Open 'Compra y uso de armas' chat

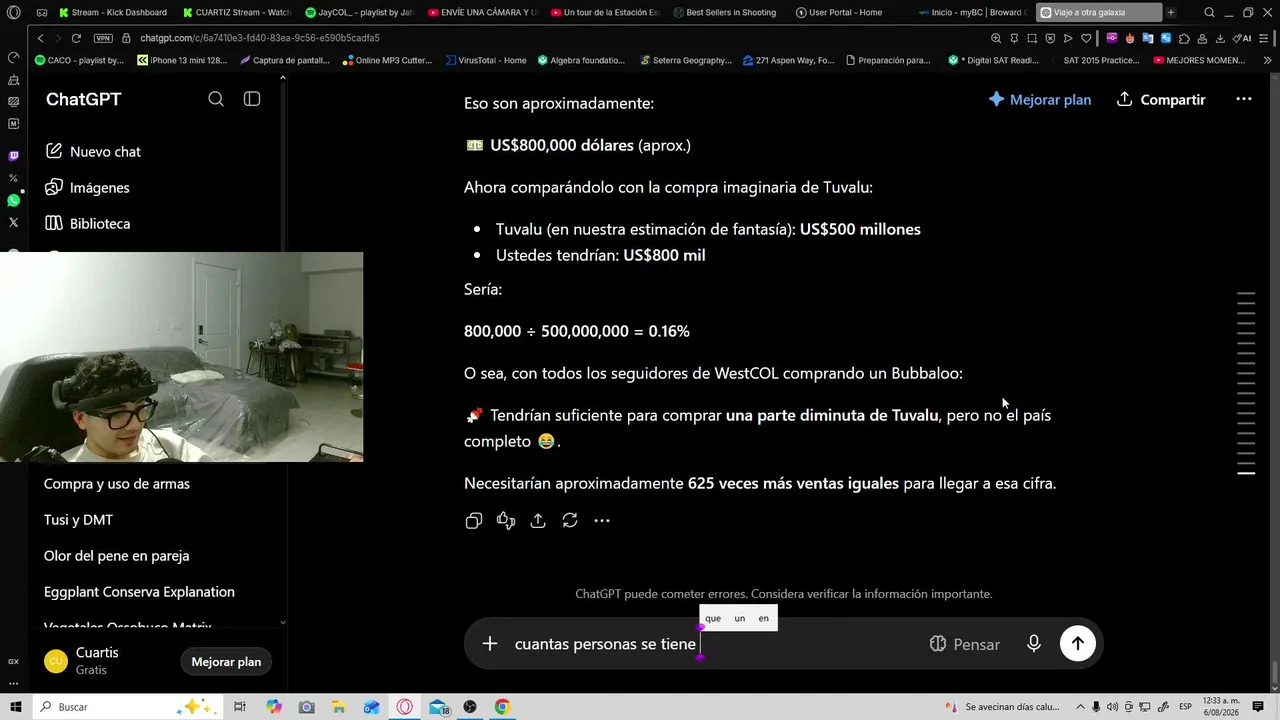point(117,484)
